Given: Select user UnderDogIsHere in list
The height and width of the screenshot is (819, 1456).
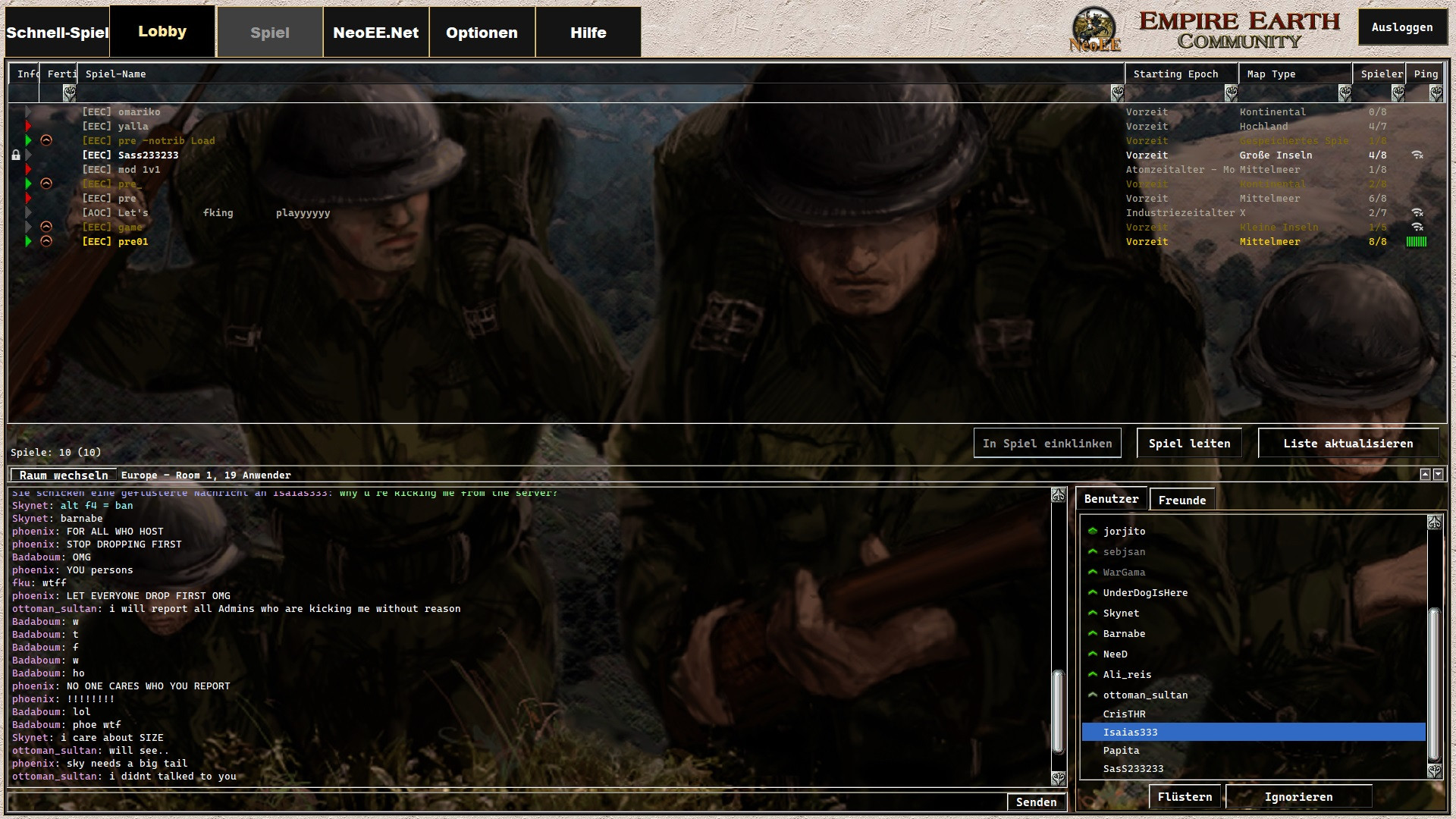Looking at the screenshot, I should (1254, 592).
